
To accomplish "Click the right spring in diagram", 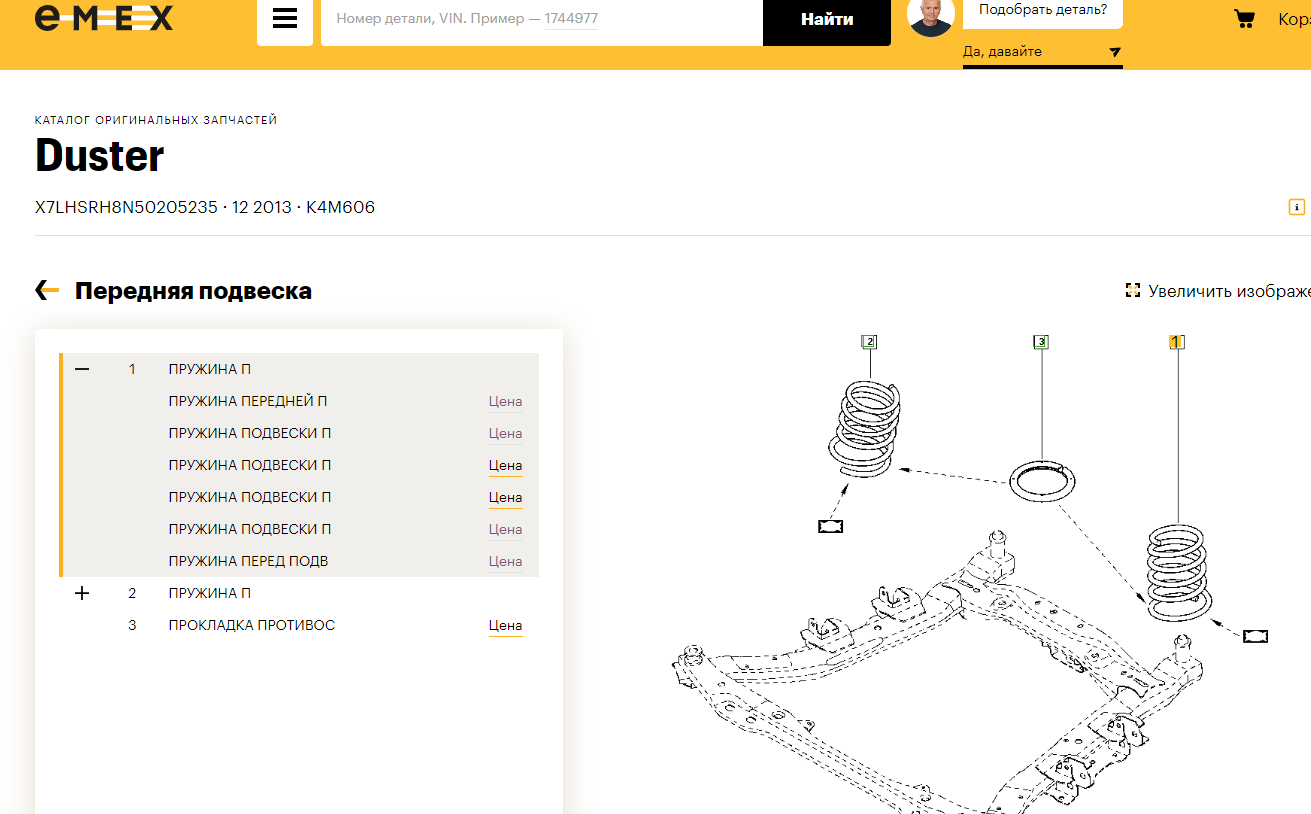I will pyautogui.click(x=1179, y=573).
